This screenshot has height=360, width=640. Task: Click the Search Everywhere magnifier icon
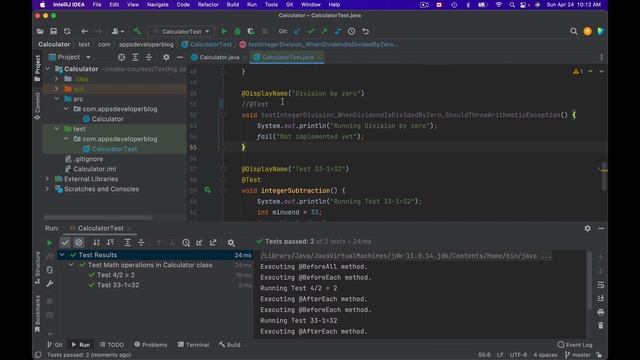[x=574, y=31]
